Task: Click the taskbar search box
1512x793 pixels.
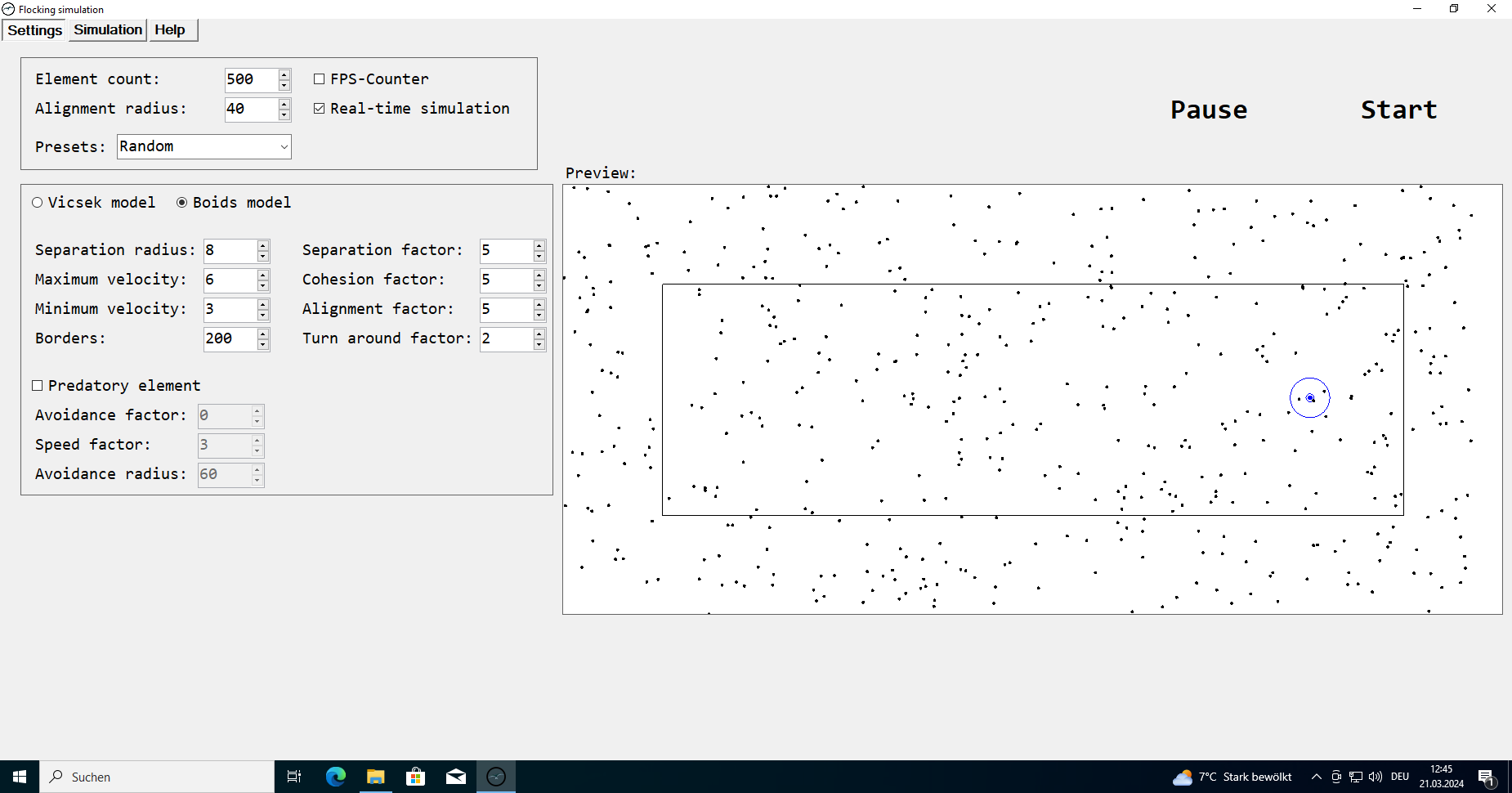Action: 157,777
